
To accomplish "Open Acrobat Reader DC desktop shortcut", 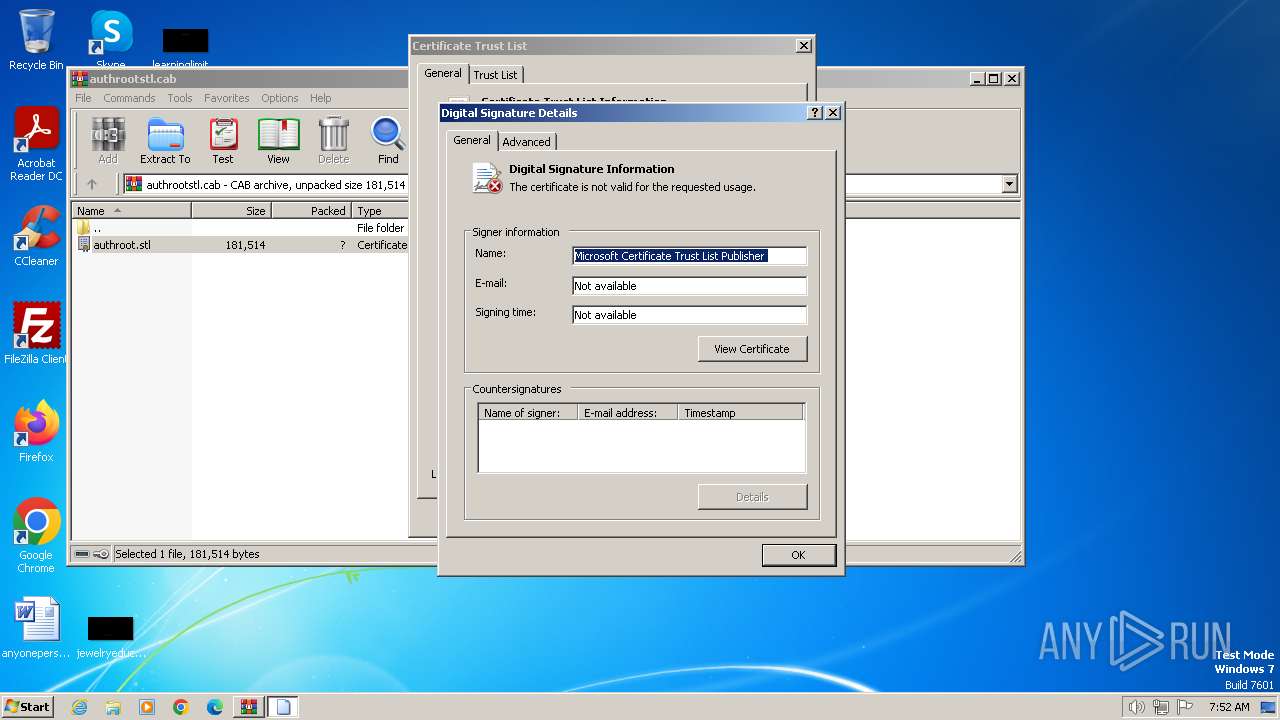I will pyautogui.click(x=36, y=145).
